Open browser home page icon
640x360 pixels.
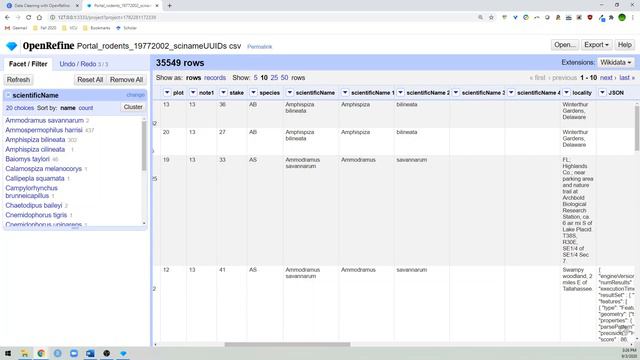[39, 18]
